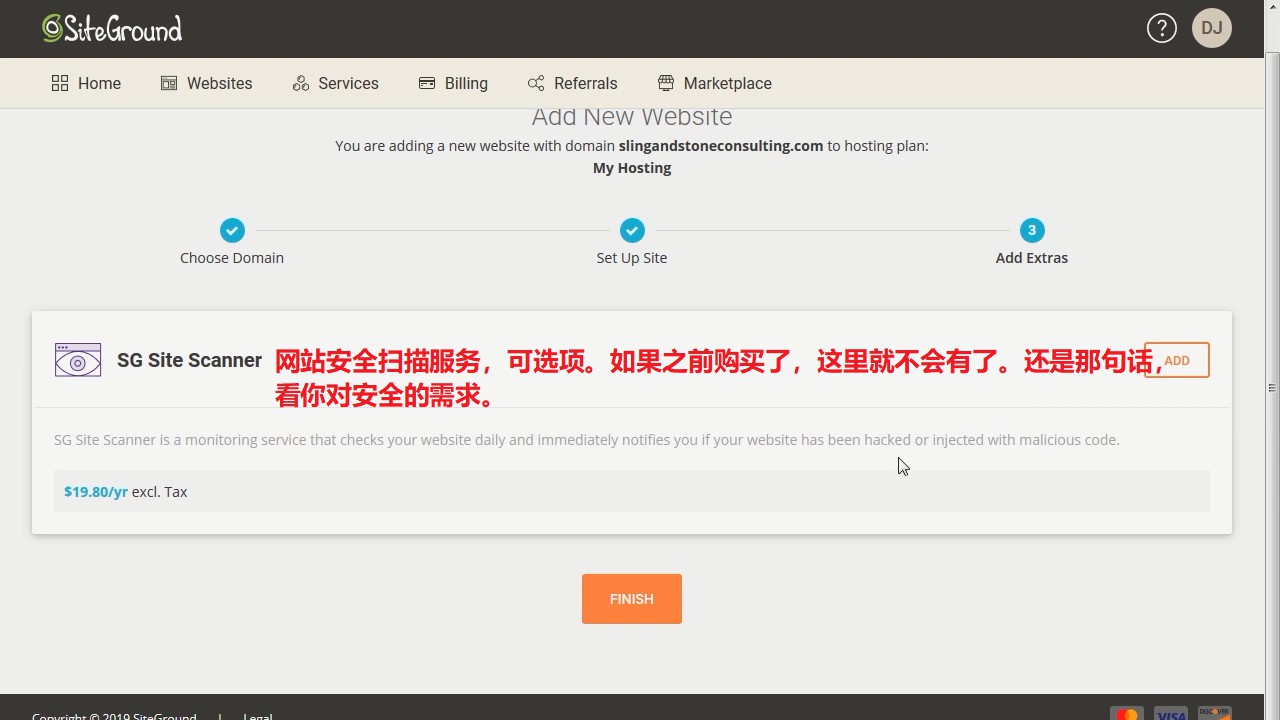This screenshot has height=720, width=1280.
Task: Click the SG Site Scanner heading
Action: tap(189, 360)
